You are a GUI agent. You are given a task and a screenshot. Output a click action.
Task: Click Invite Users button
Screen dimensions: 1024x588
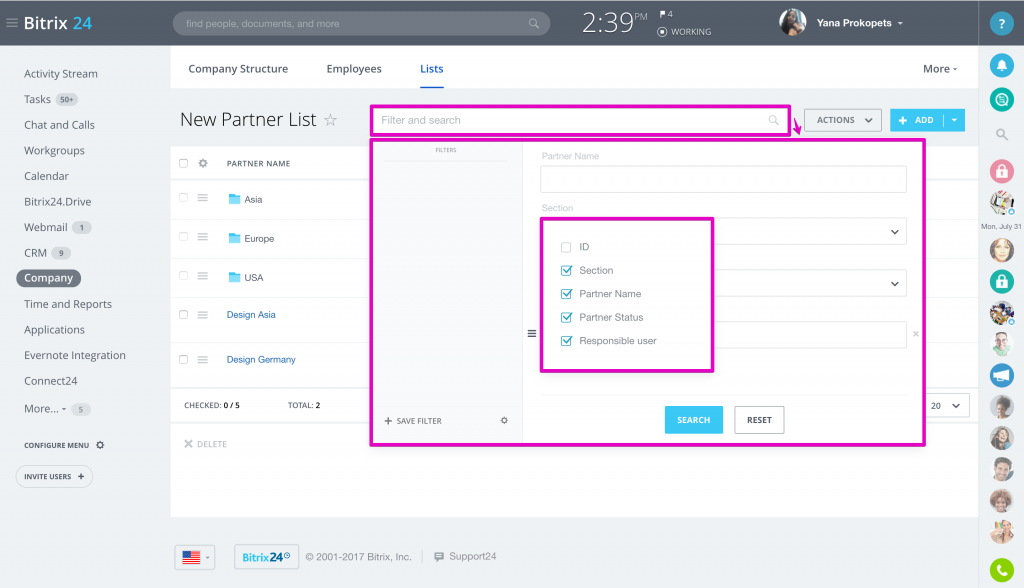(54, 476)
